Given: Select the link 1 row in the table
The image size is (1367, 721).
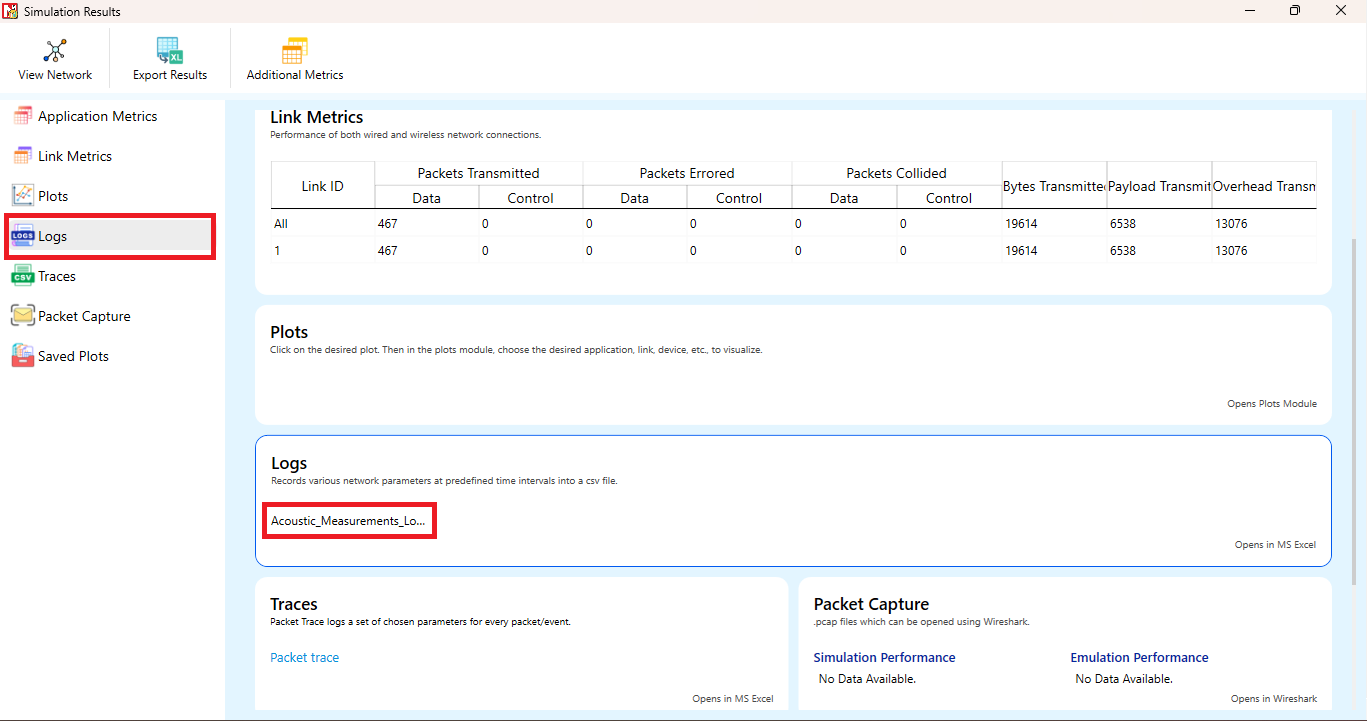Looking at the screenshot, I should (794, 251).
